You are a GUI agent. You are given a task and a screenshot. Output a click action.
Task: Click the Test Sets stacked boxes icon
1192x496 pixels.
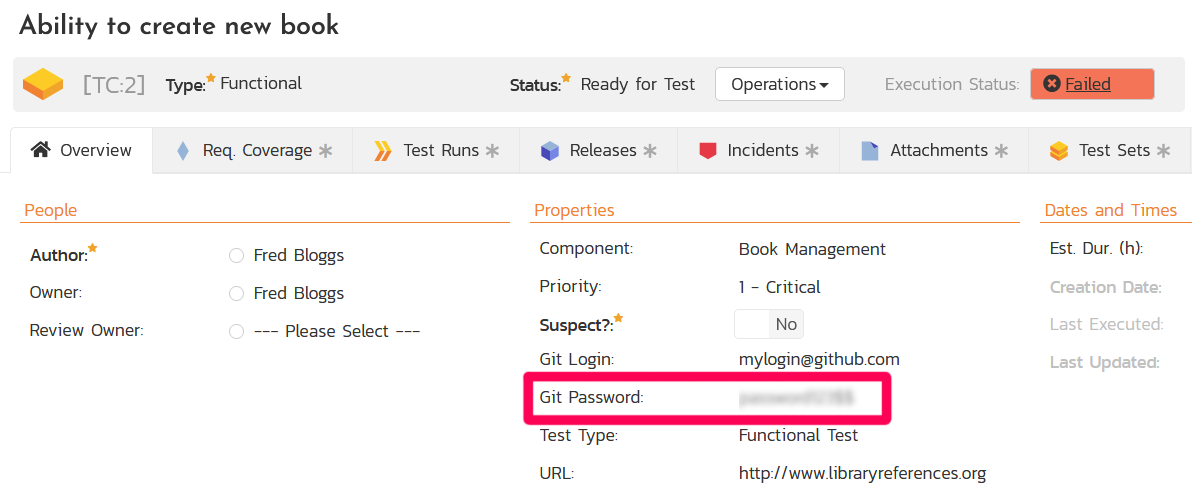pos(1059,151)
